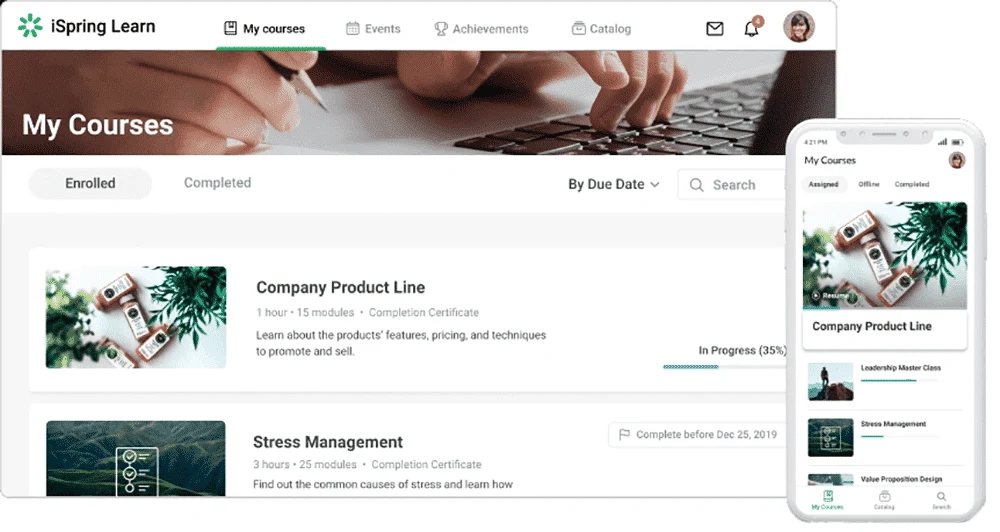
Task: Open Leadership Master Class thumbnail on phone
Action: (x=830, y=381)
